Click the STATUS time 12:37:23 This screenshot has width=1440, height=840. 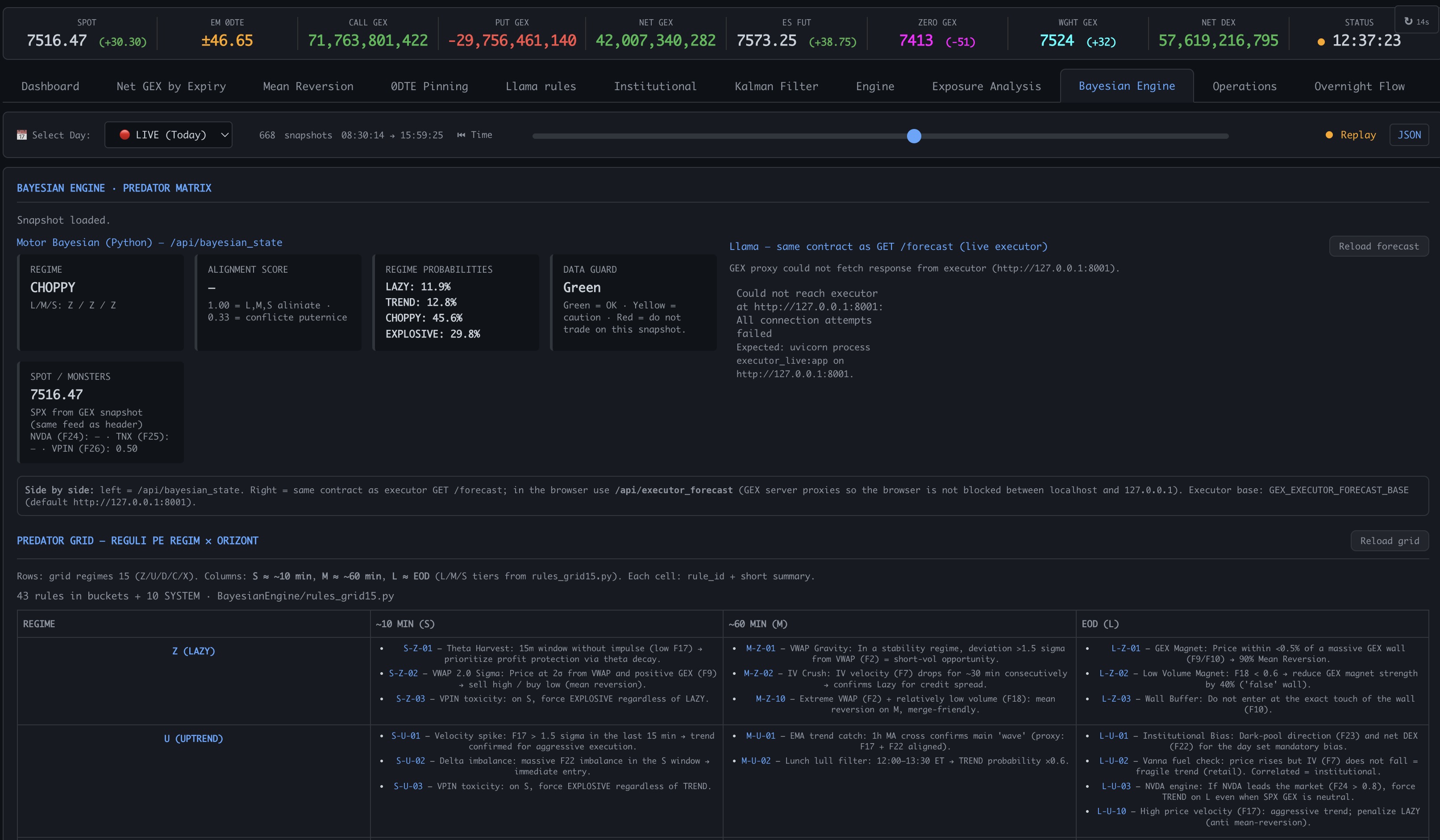[1366, 41]
